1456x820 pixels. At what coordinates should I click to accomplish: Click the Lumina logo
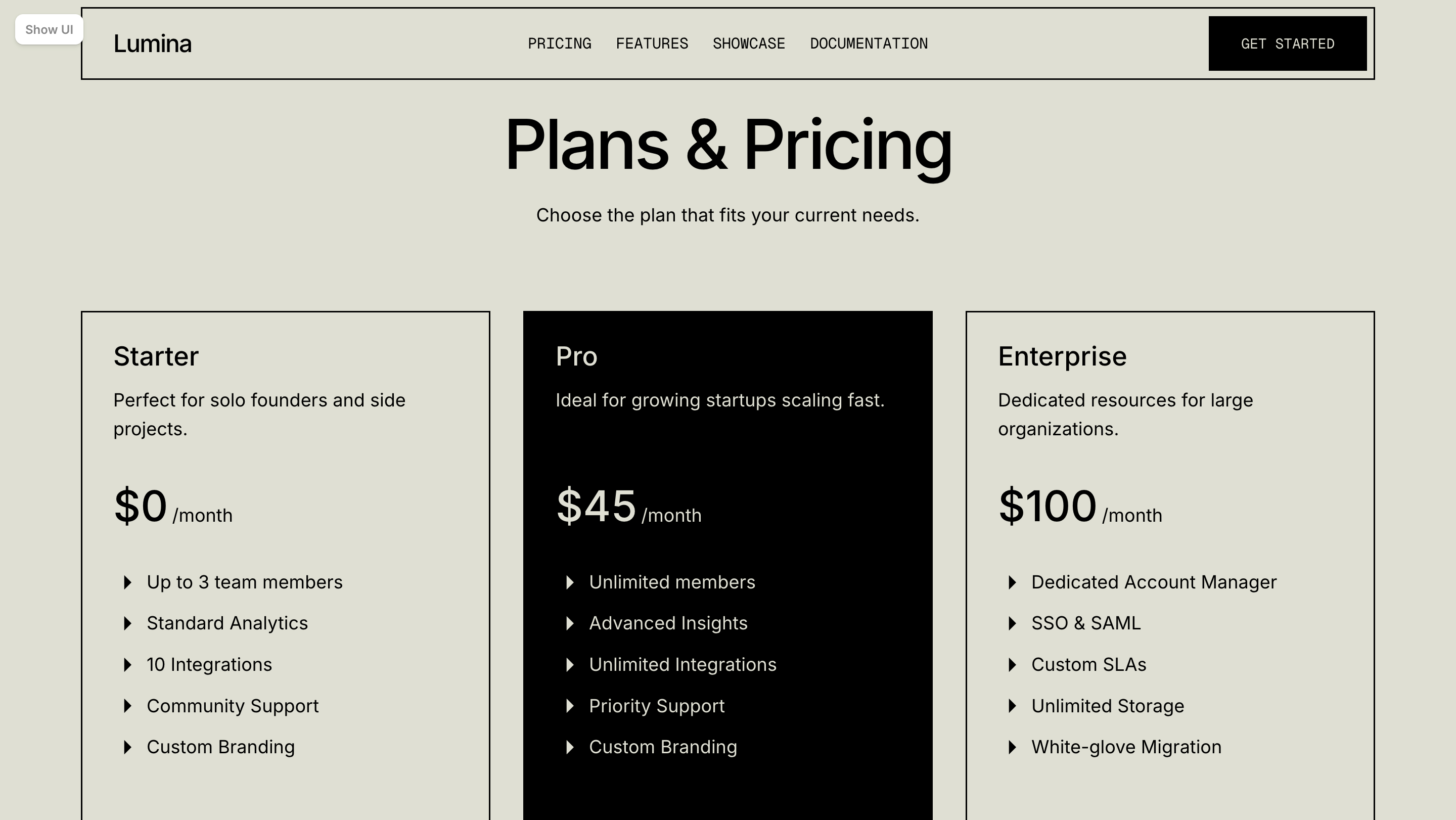pos(153,43)
